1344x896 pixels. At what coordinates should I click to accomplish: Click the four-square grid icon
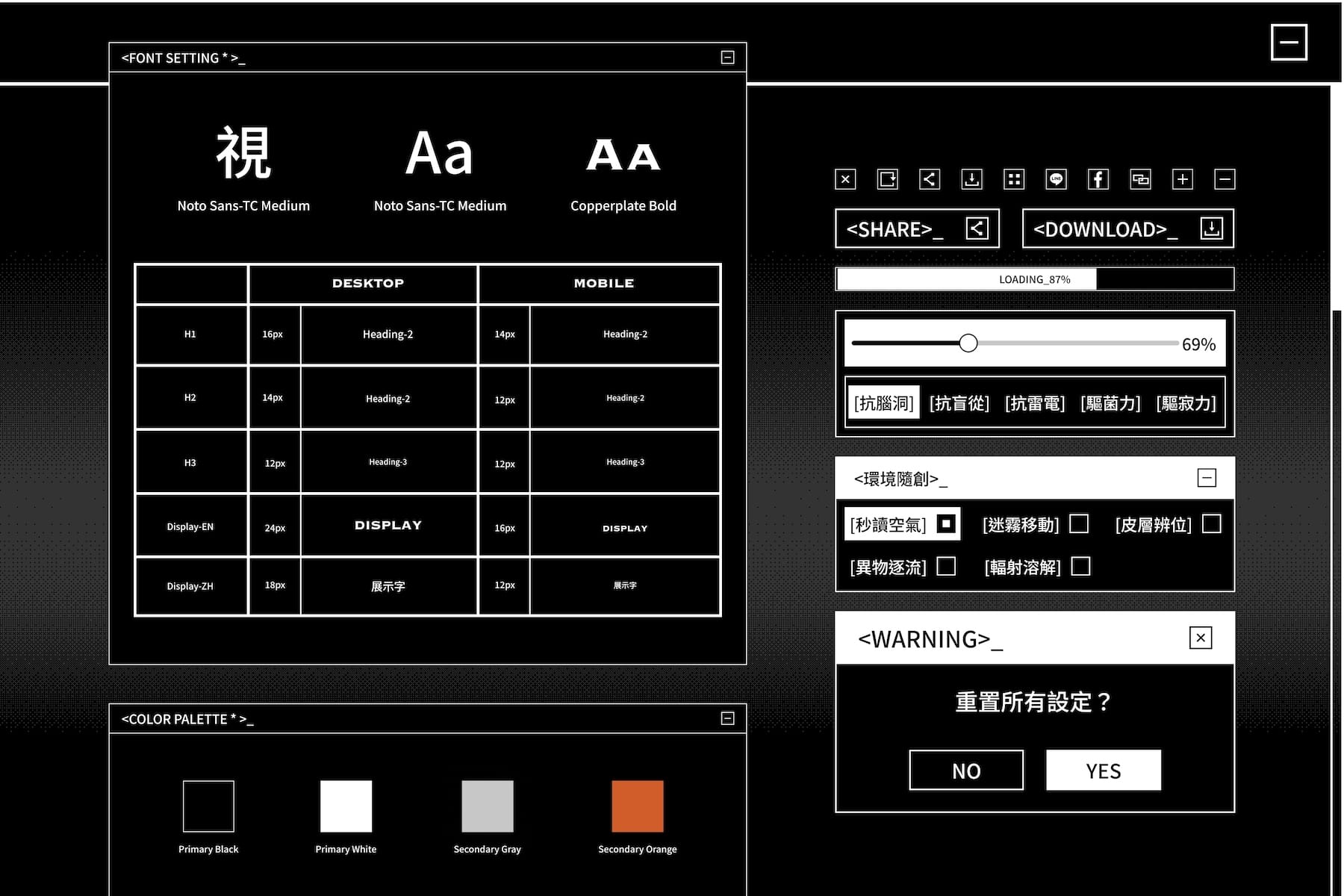[1014, 179]
